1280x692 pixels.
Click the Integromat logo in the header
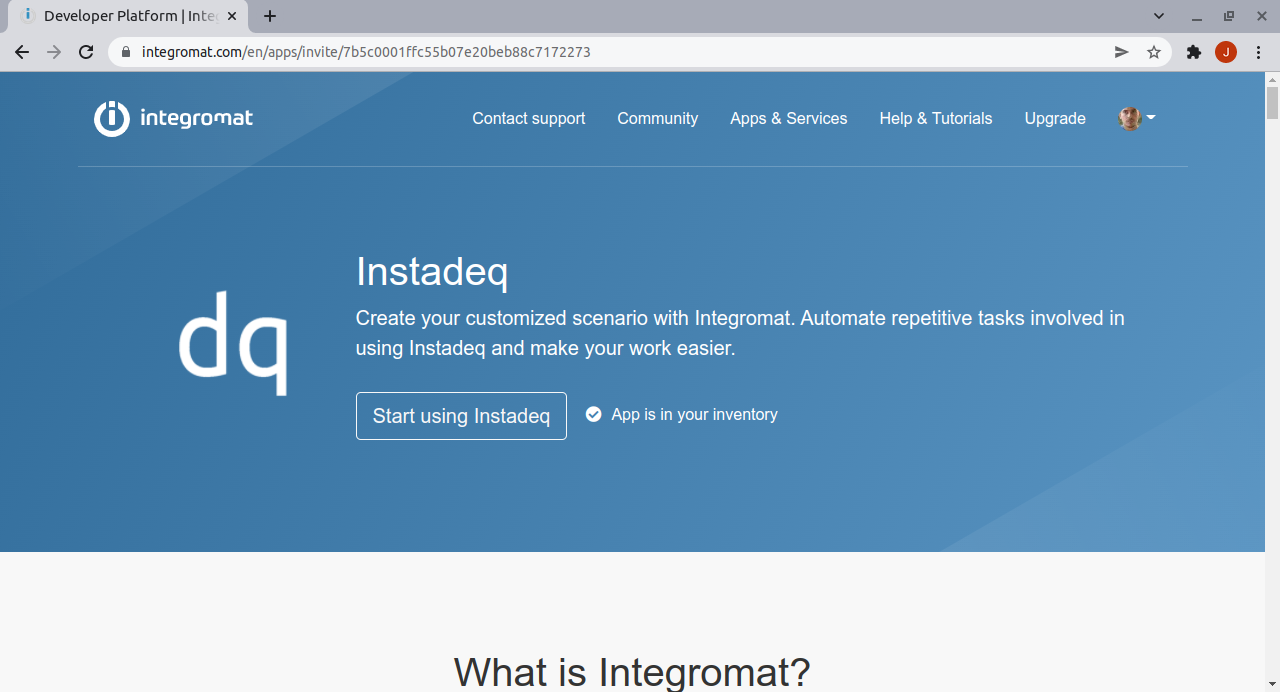click(173, 118)
